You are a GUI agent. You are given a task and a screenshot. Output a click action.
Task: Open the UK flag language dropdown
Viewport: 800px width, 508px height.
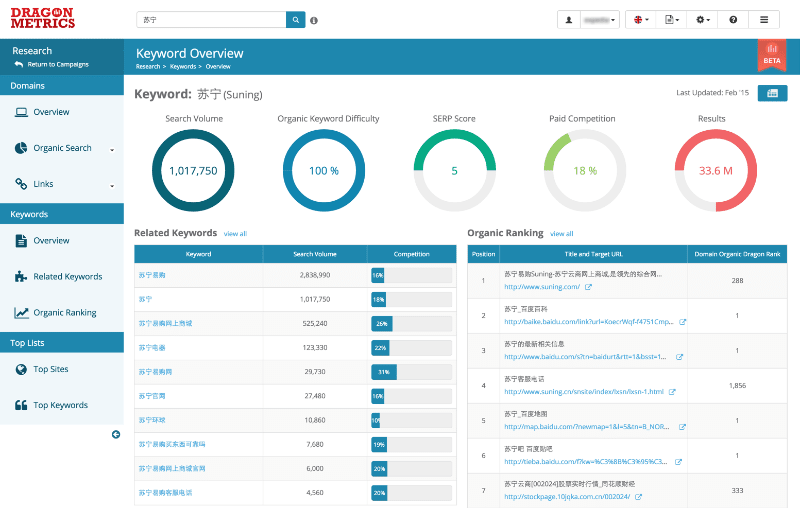click(640, 19)
